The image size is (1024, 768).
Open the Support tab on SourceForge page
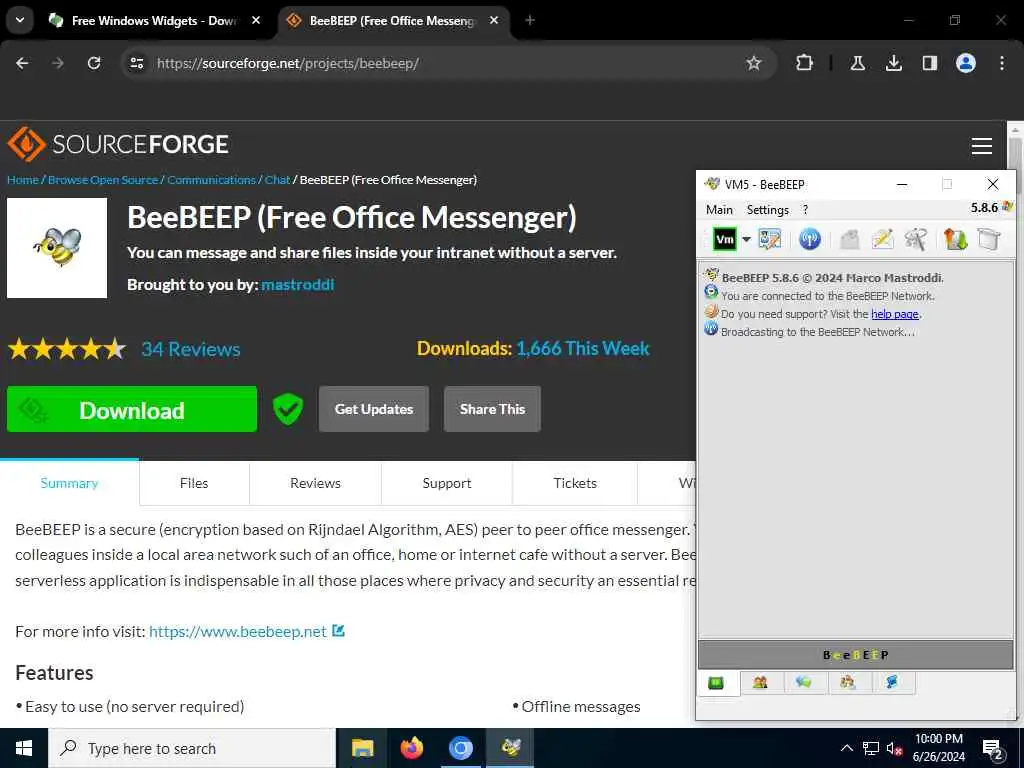(x=447, y=483)
